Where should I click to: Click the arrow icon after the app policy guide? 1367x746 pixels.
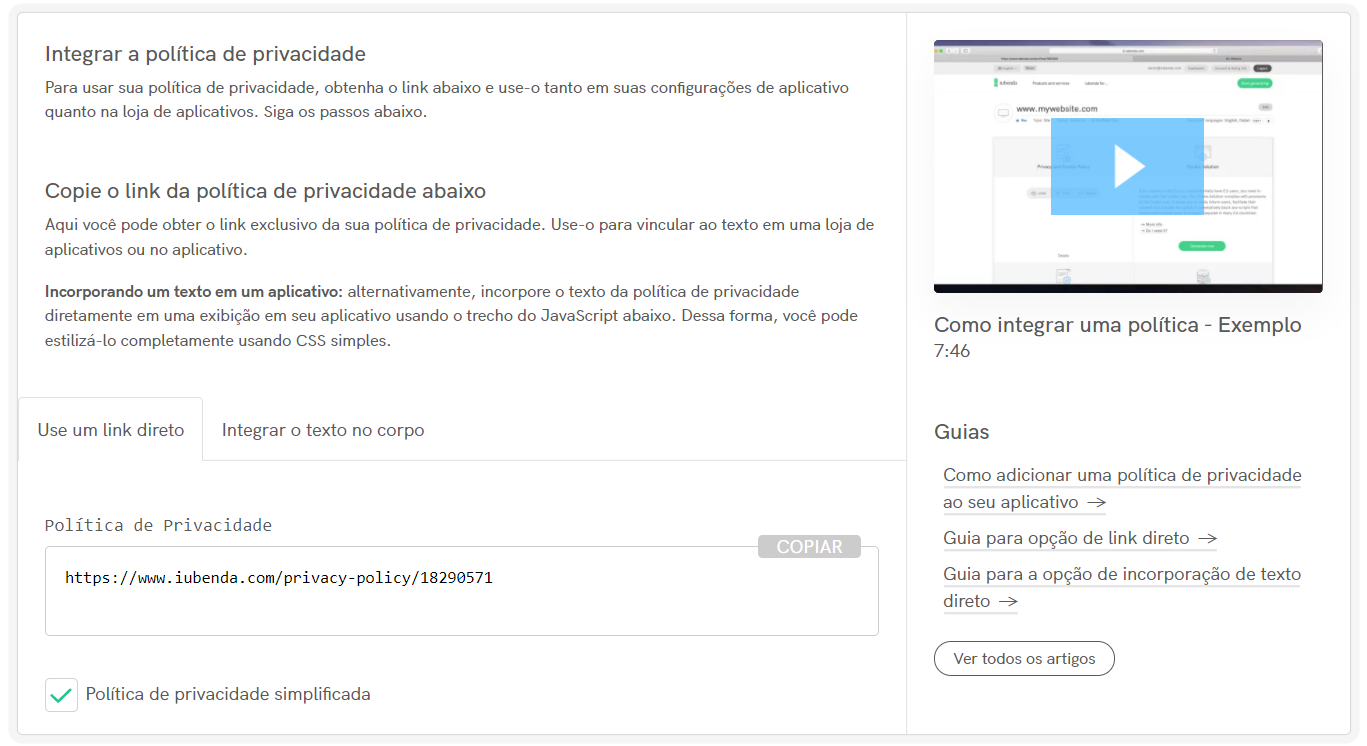1095,503
